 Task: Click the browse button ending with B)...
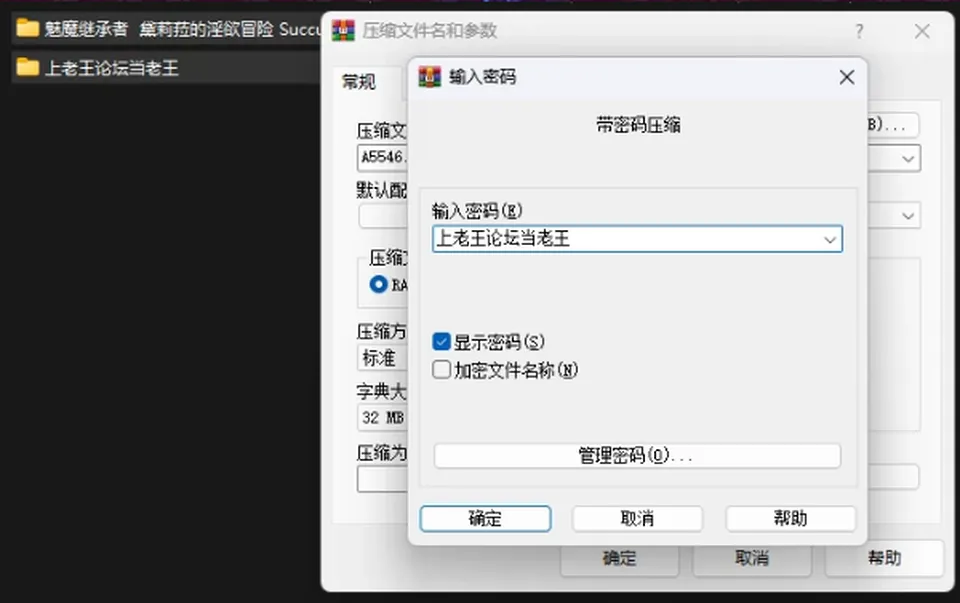point(893,125)
